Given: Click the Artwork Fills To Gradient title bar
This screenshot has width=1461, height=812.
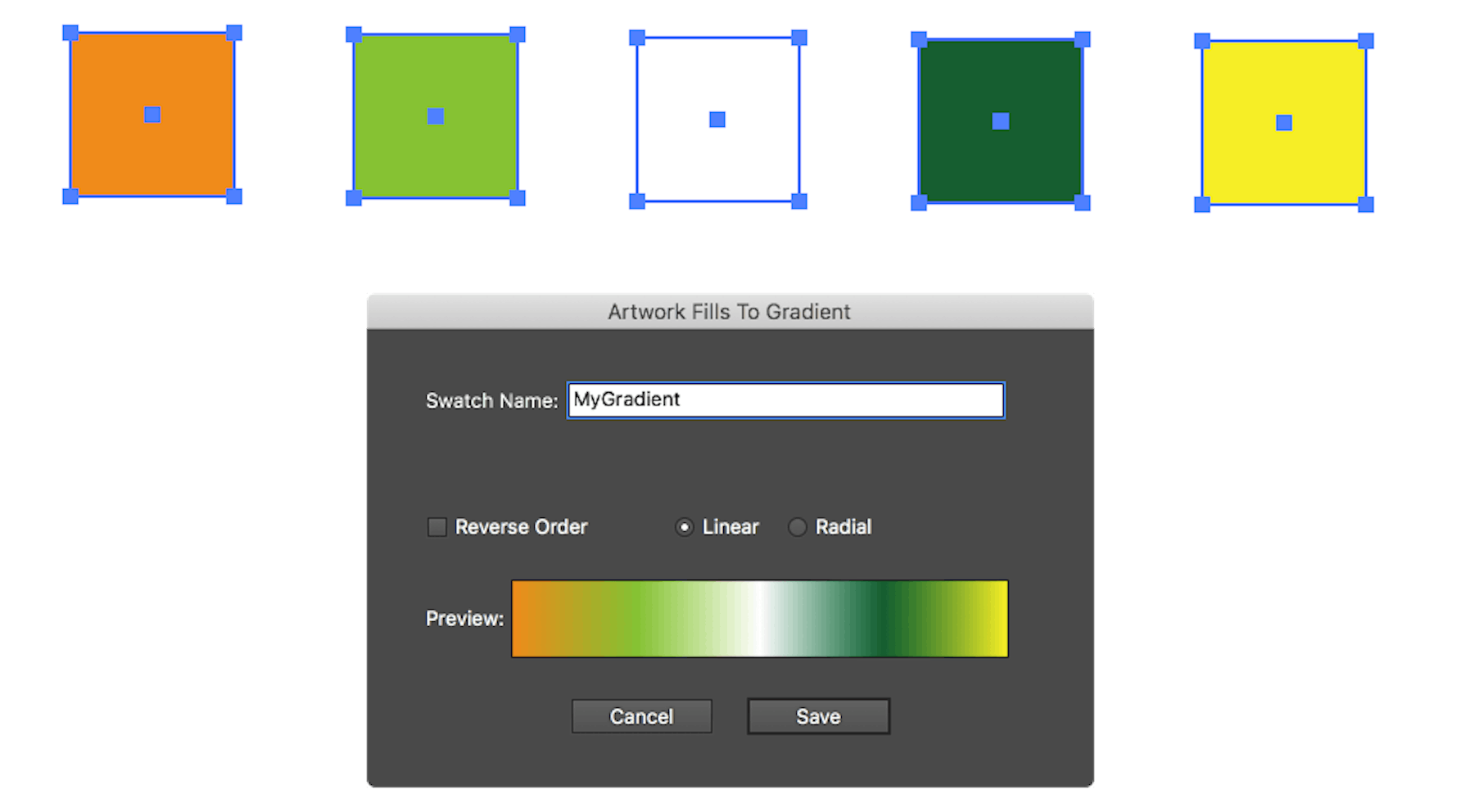Looking at the screenshot, I should pyautogui.click(x=729, y=311).
